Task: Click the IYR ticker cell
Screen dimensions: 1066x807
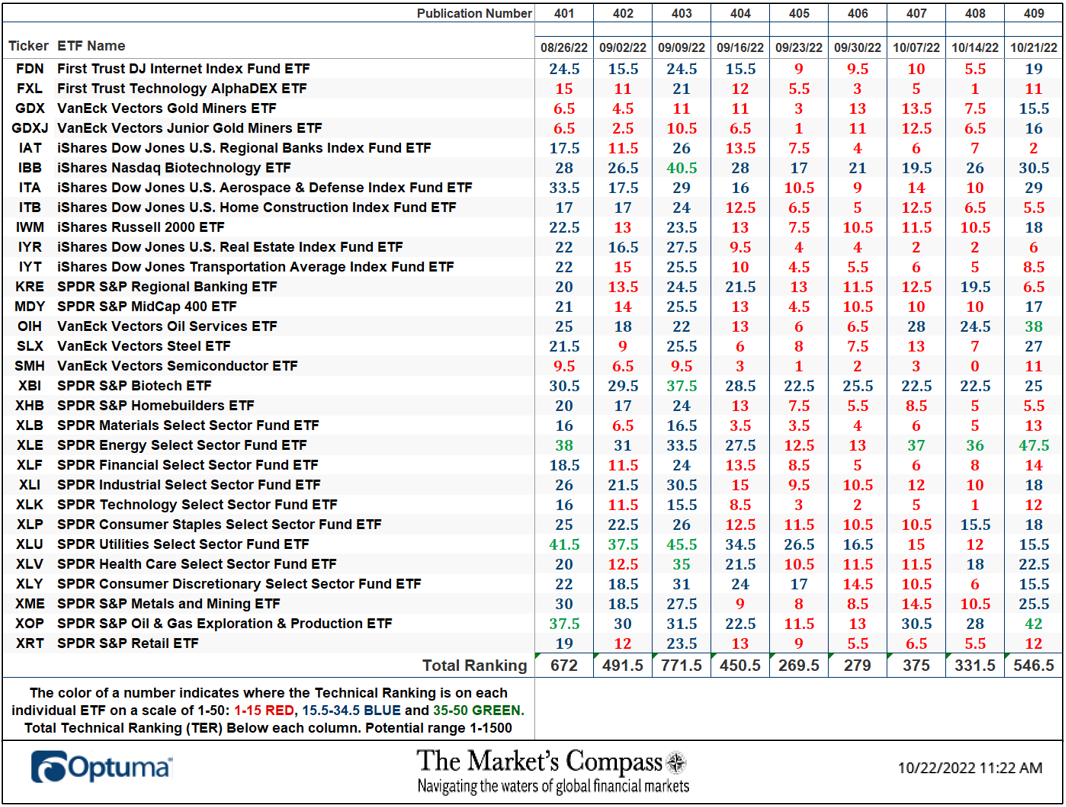Action: (30, 247)
